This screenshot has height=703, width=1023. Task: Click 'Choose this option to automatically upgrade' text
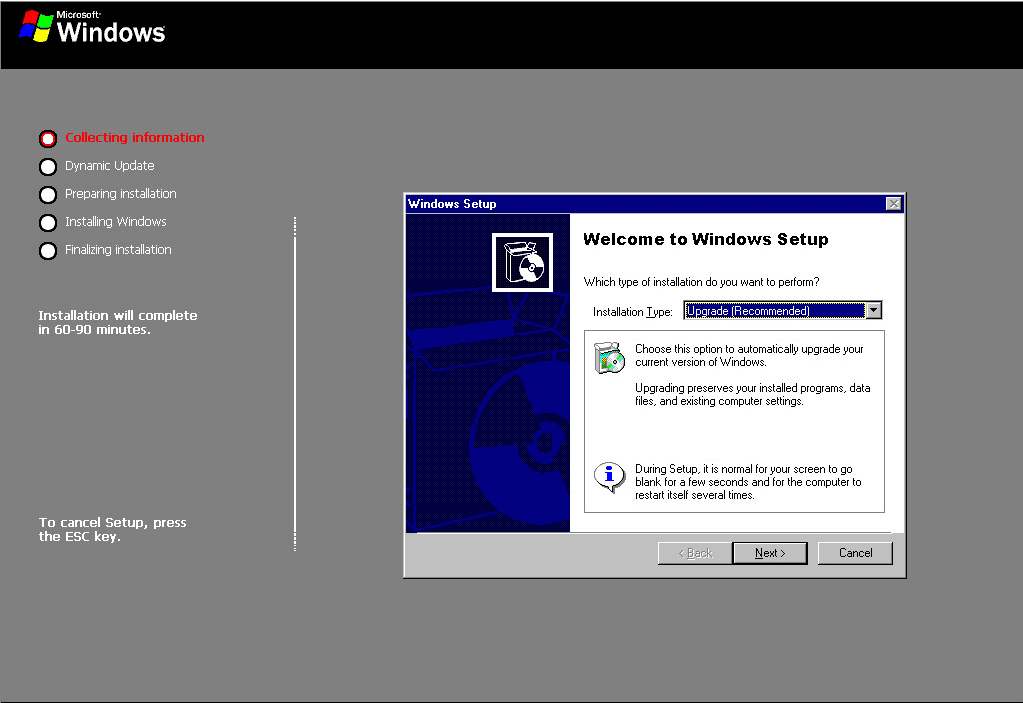pyautogui.click(x=749, y=355)
